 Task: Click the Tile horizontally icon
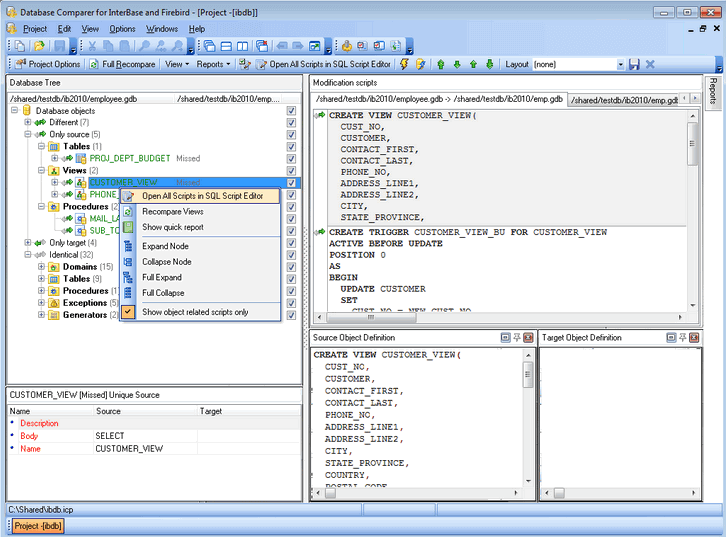(x=226, y=46)
